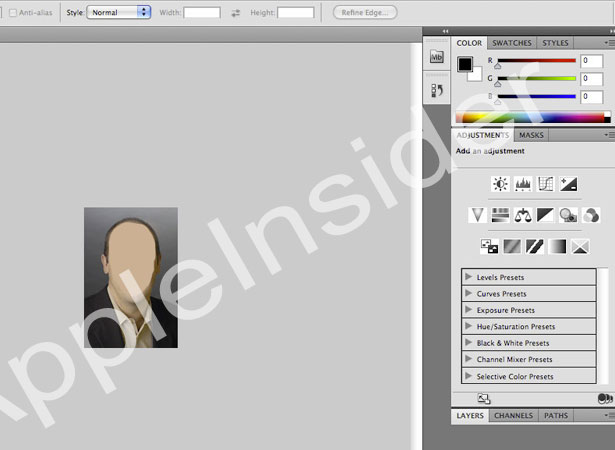Switch to the Adjustments tab
This screenshot has height=450, width=615.
[x=482, y=135]
